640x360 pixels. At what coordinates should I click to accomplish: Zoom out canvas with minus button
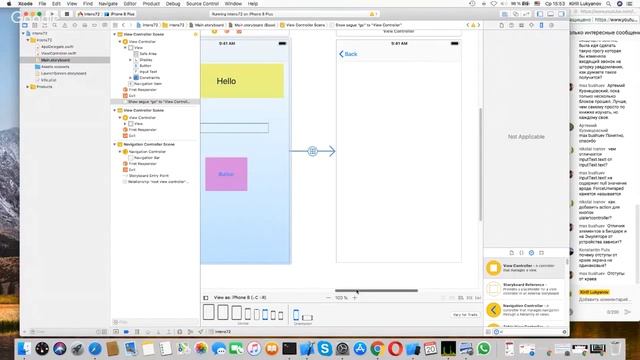tap(328, 298)
